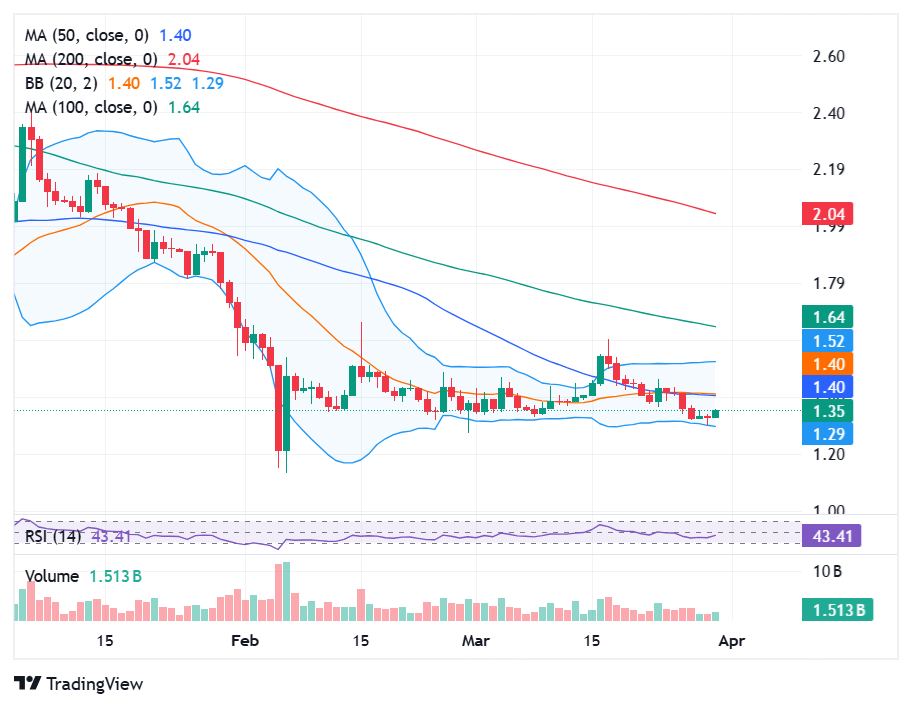The width and height of the screenshot is (912, 707).
Task: Select the Mar label on the time axis
Action: click(475, 641)
